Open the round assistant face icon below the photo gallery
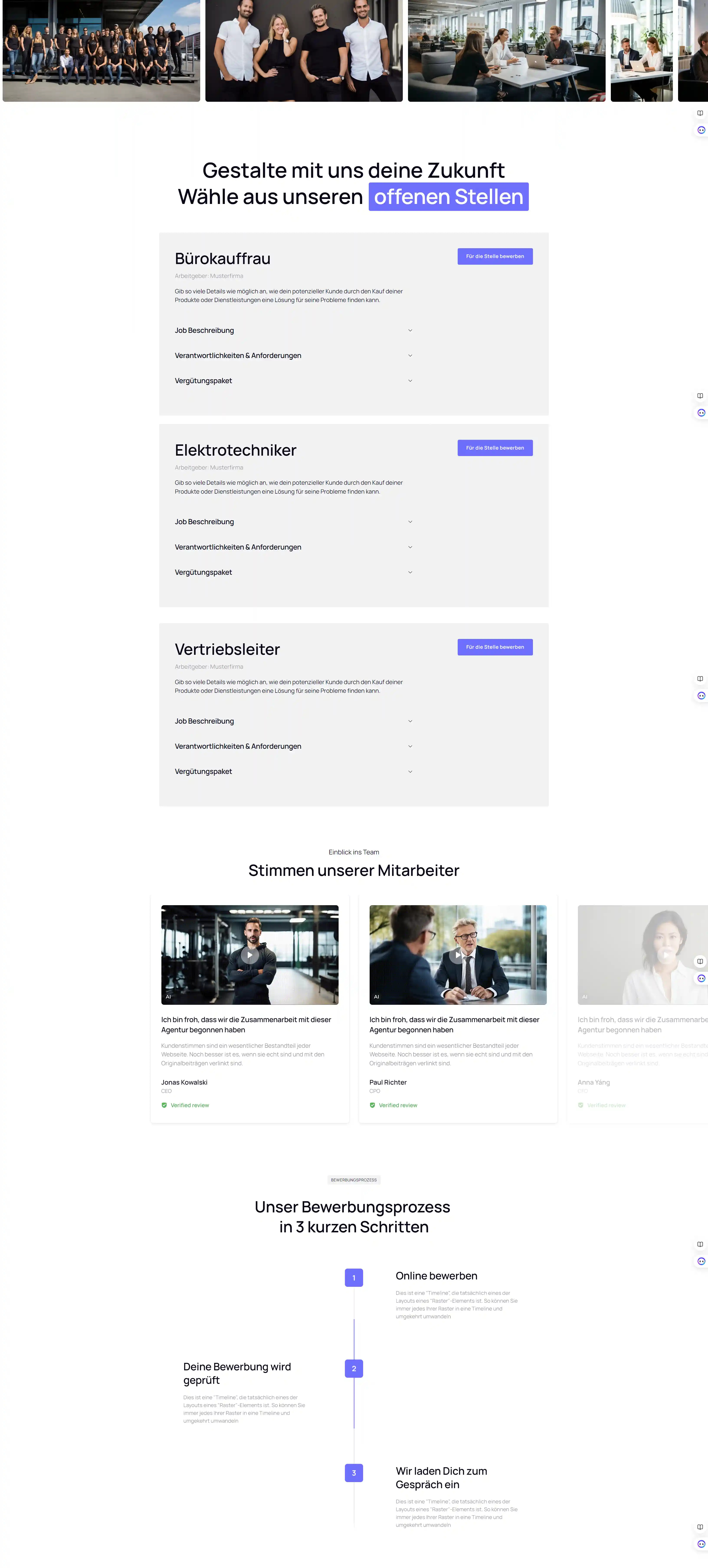The height and width of the screenshot is (1568, 708). coord(701,130)
